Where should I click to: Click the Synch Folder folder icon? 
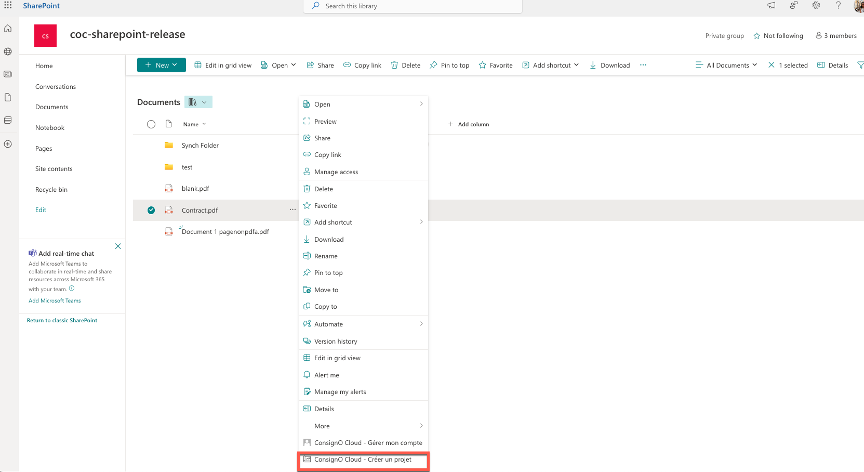pyautogui.click(x=169, y=145)
